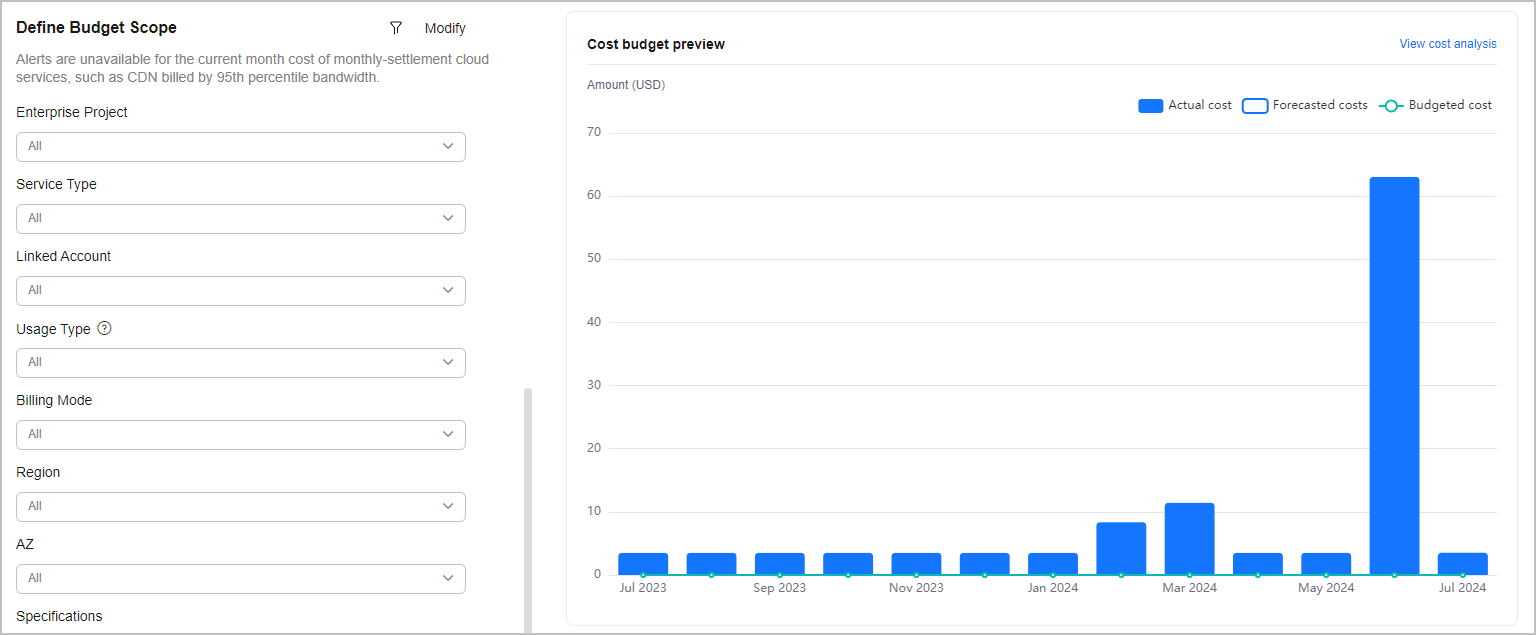Click the Define Budget Scope heading

[x=96, y=28]
